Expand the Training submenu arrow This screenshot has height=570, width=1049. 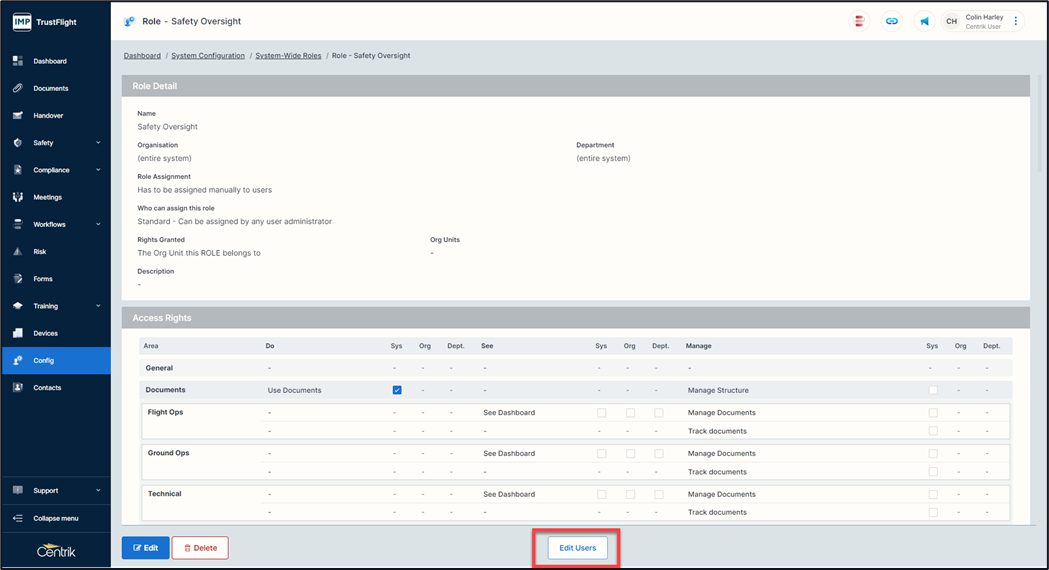98,306
